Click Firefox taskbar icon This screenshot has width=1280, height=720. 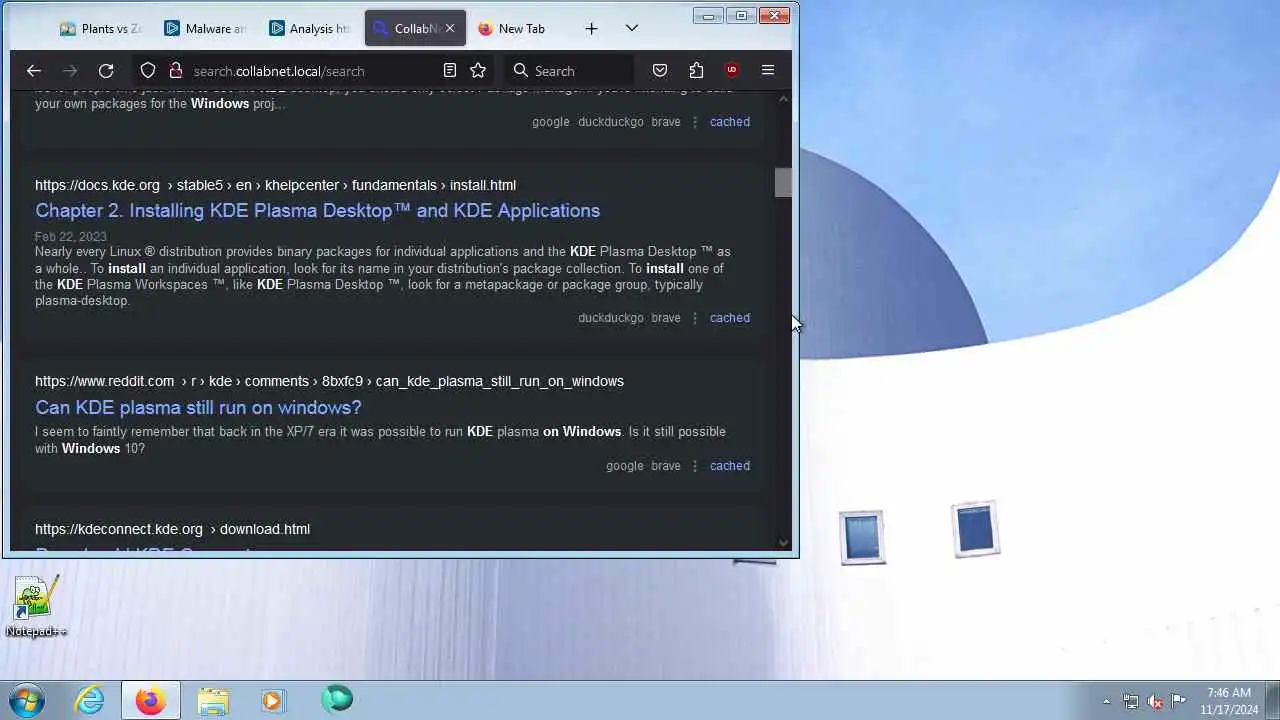coord(151,700)
